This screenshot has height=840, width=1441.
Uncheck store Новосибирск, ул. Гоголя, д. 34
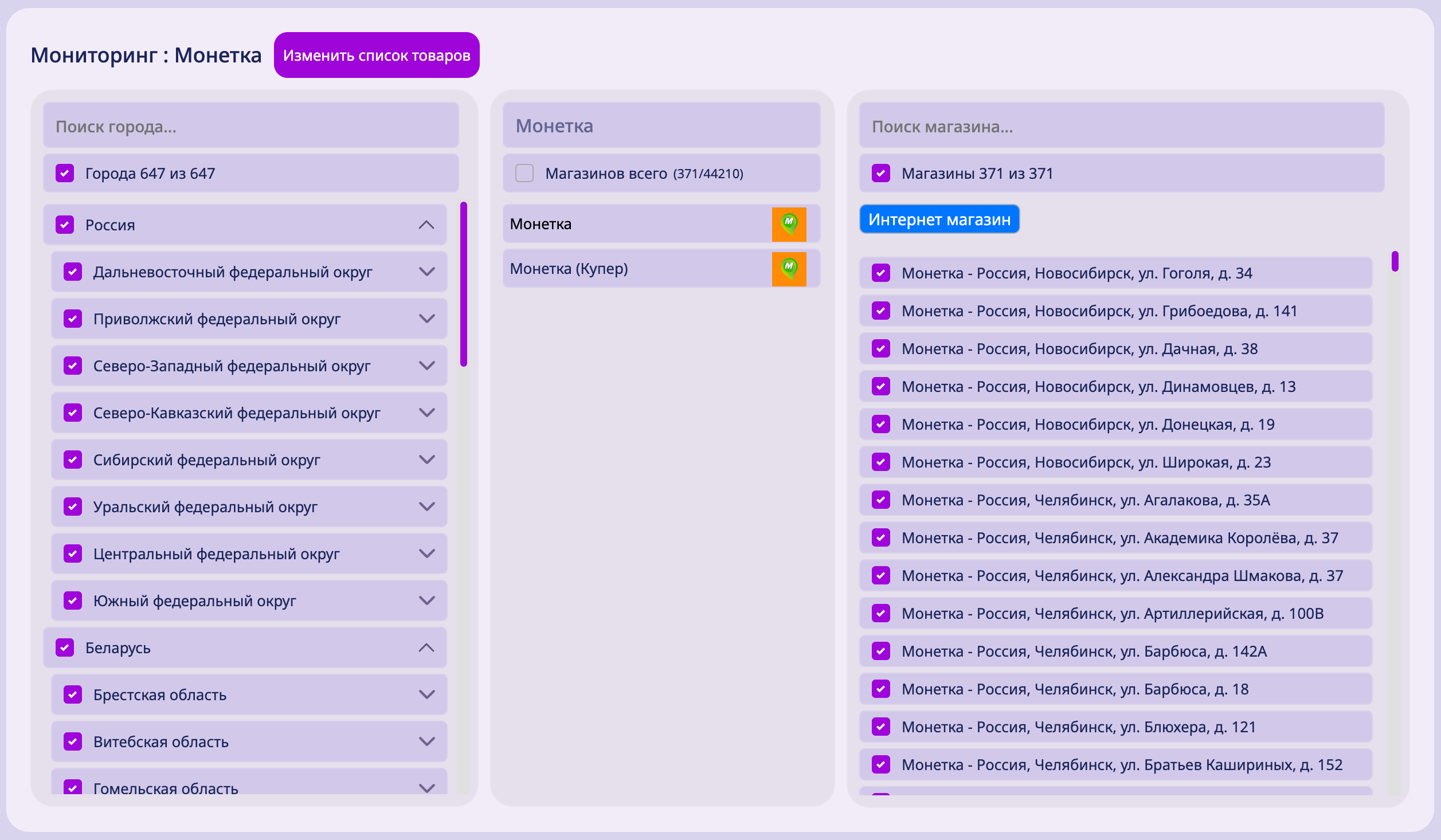(x=881, y=273)
